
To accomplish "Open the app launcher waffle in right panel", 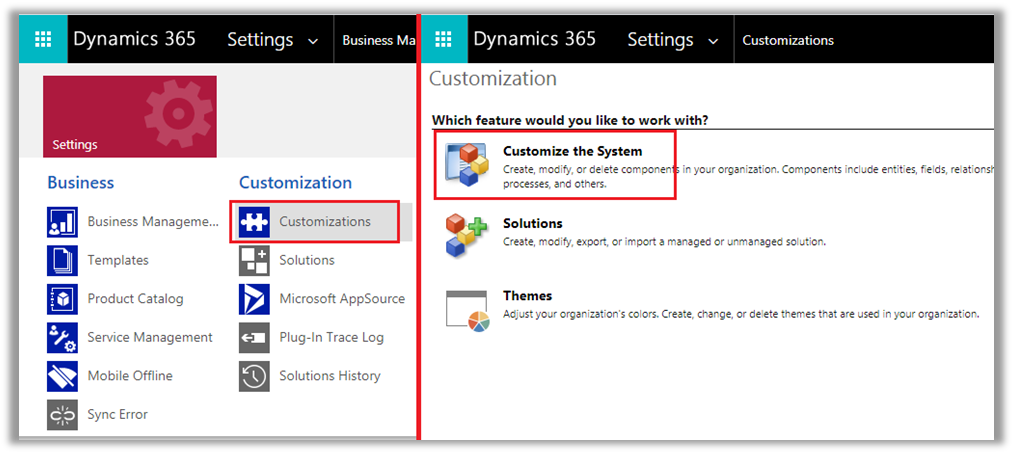I will point(443,40).
